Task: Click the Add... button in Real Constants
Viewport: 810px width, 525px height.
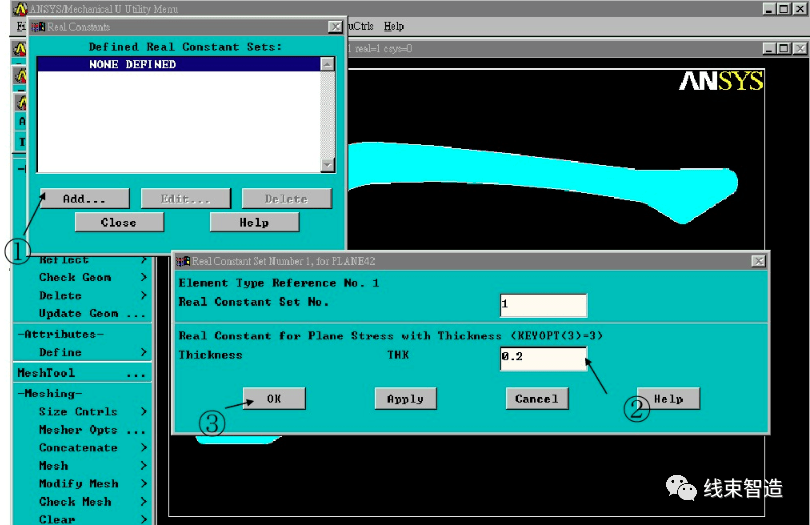Action: click(85, 199)
